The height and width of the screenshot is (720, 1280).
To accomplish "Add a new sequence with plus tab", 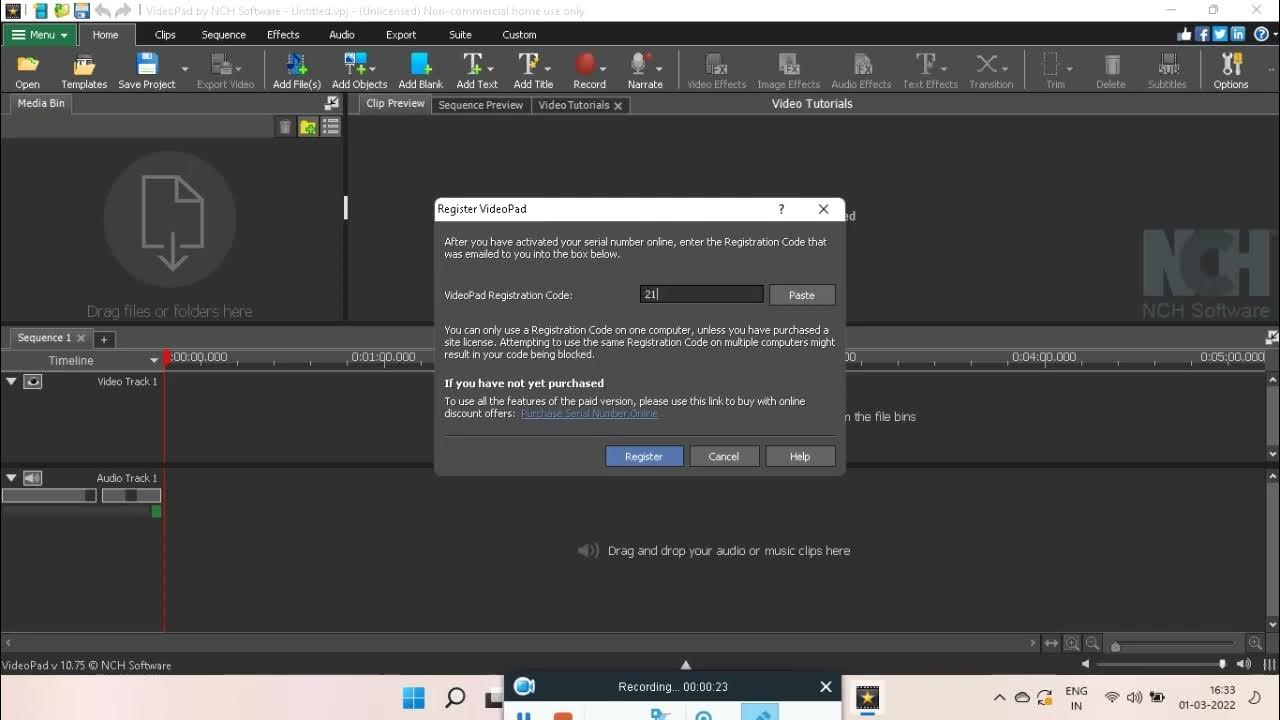I will [104, 339].
